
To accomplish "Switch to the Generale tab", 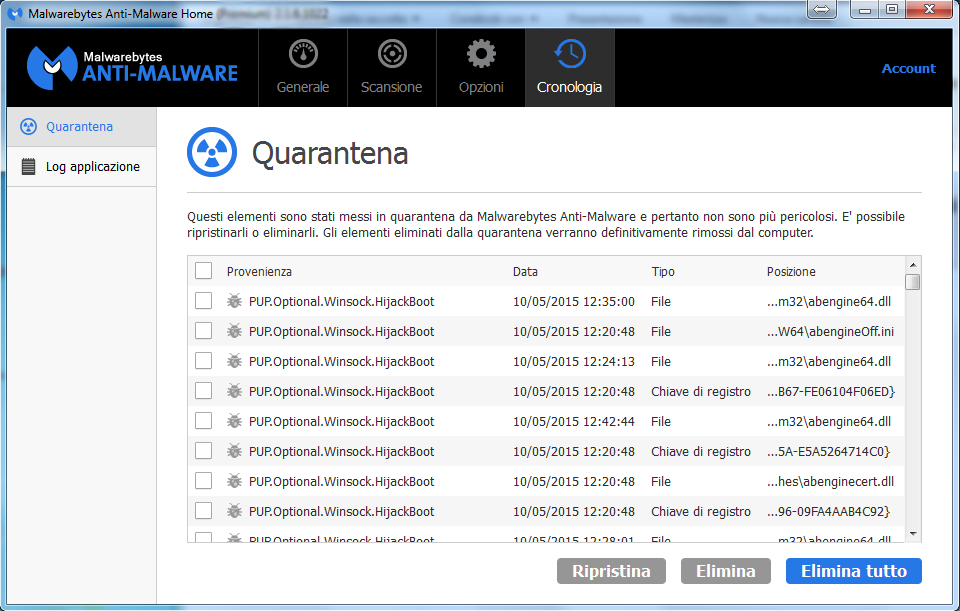I will [x=303, y=68].
